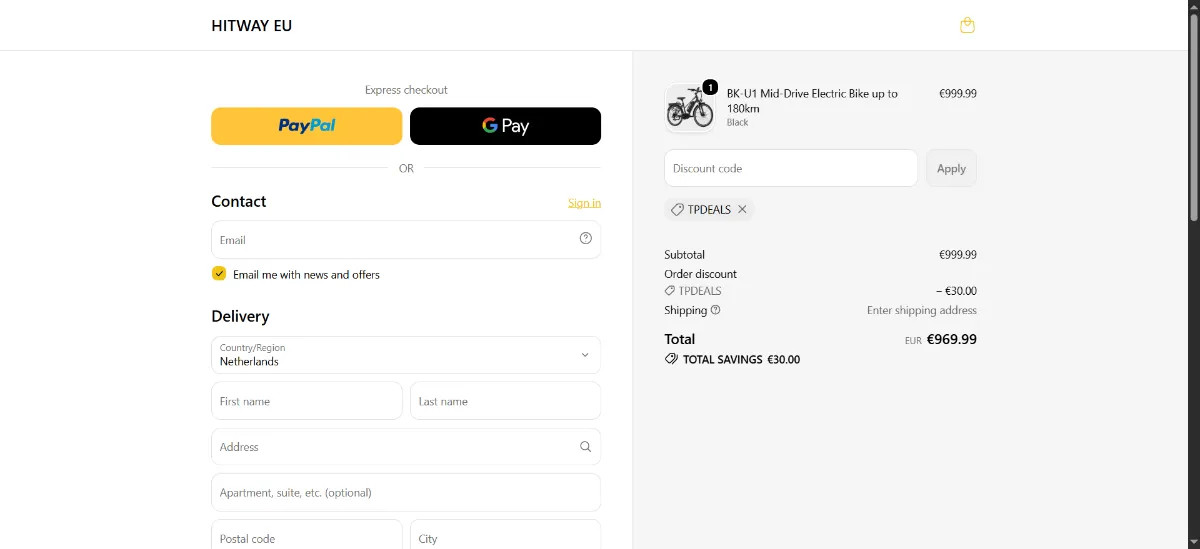Click the − €30.00 discount amount

tap(956, 291)
